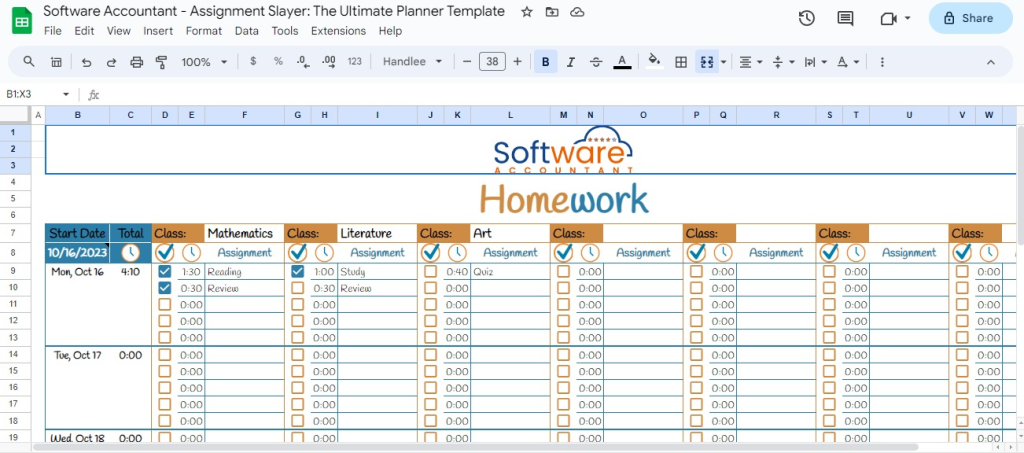Viewport: 1024px width, 453px height.
Task: Uncheck Mathematics Review checkbox
Action: click(x=165, y=288)
